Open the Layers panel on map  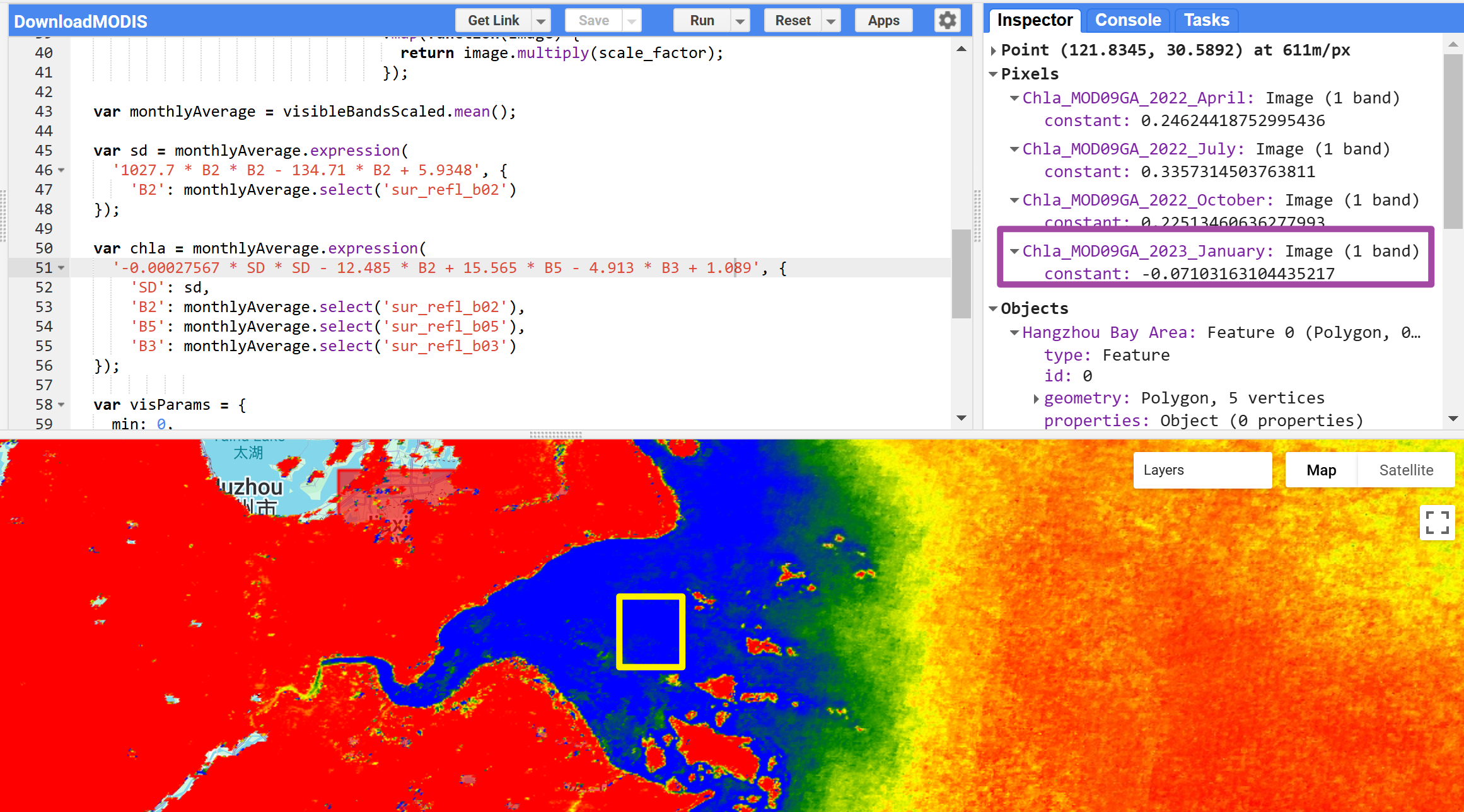point(1202,470)
